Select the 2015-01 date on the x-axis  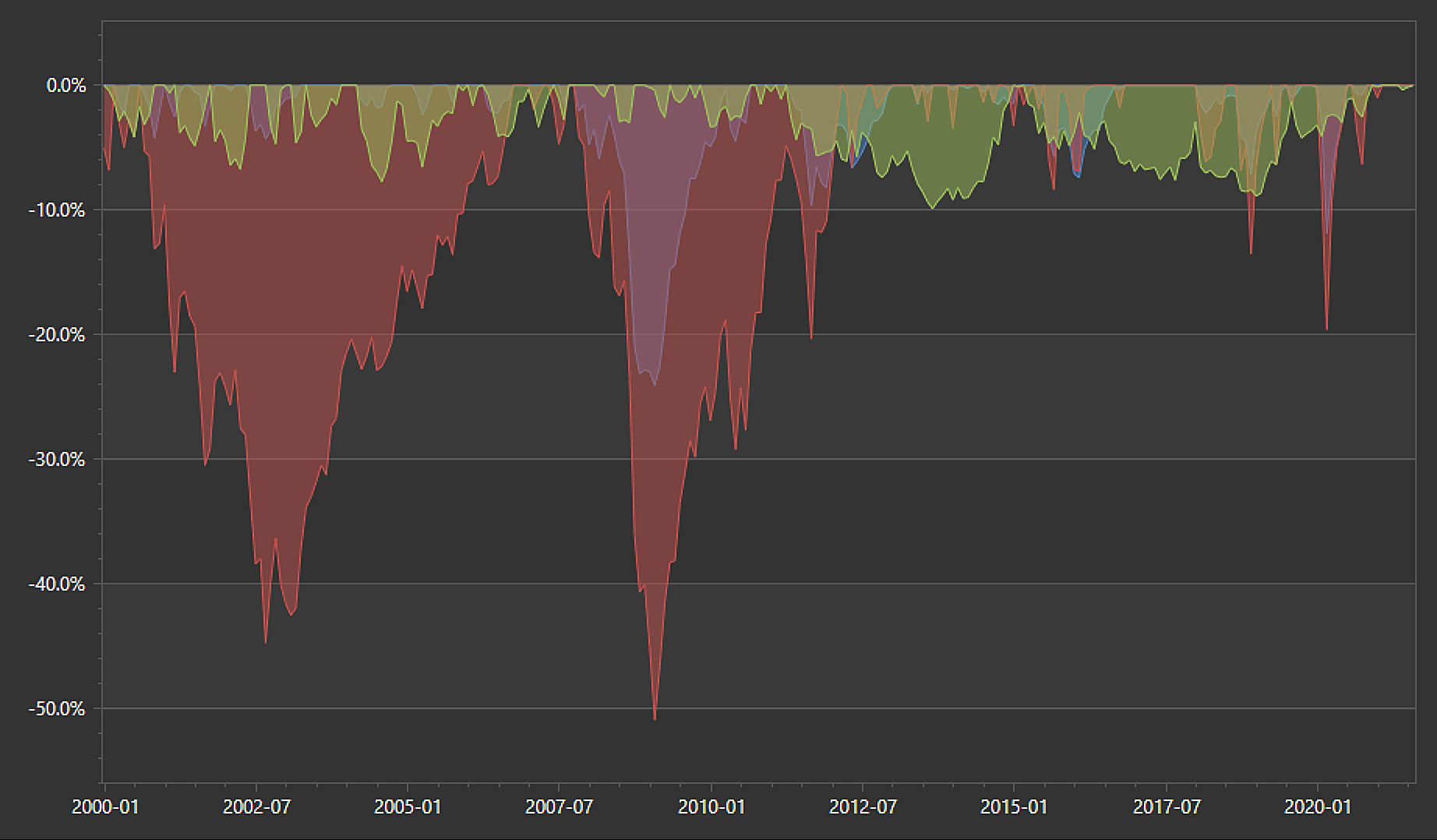click(1013, 807)
